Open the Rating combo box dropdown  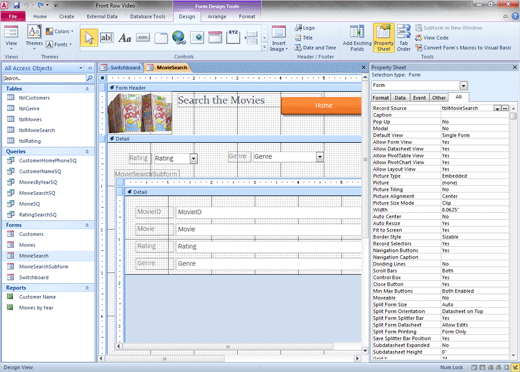194,158
